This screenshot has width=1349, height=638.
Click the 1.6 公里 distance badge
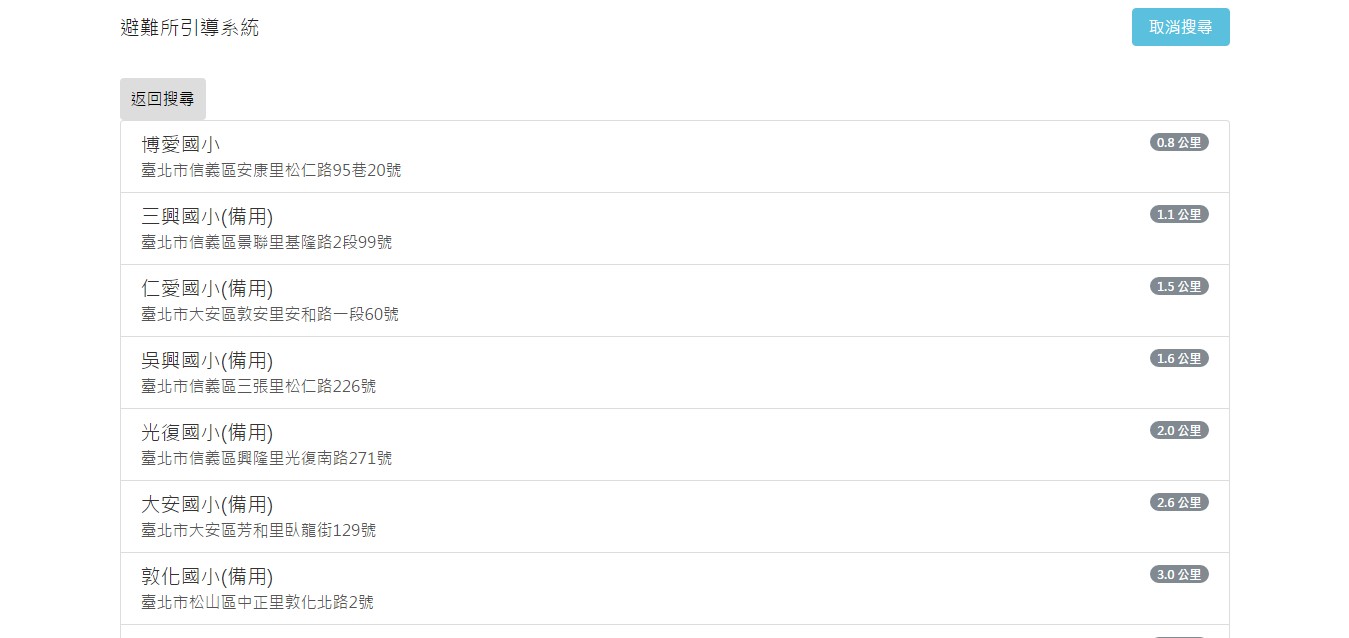pos(1179,358)
